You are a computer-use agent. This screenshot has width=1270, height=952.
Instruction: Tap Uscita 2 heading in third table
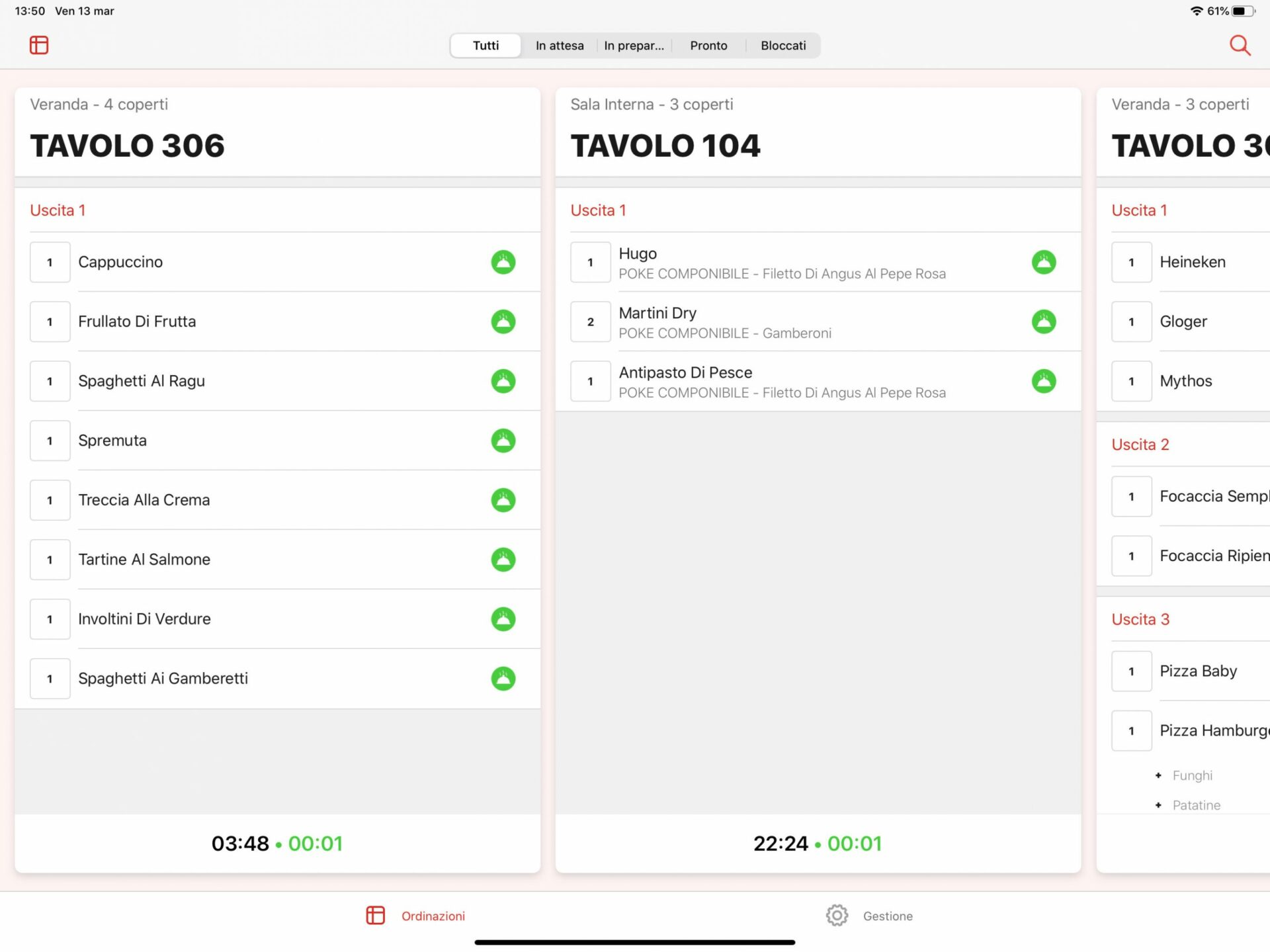1140,445
